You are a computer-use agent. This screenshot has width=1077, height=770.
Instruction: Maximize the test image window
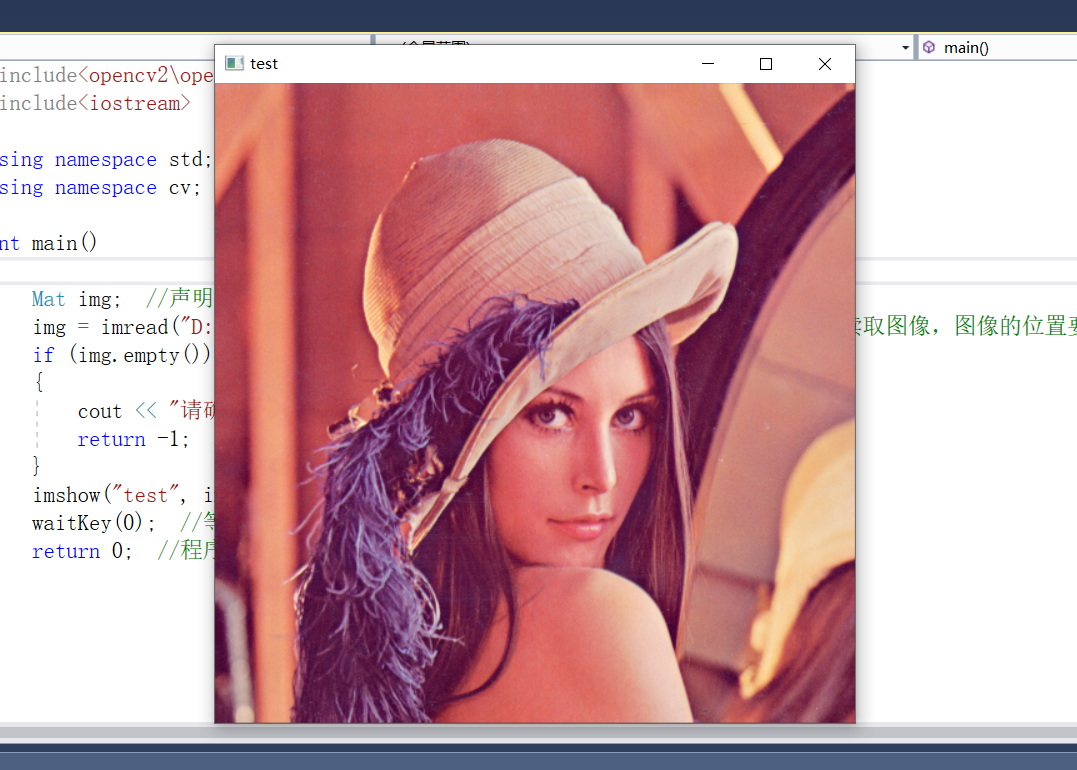point(766,64)
